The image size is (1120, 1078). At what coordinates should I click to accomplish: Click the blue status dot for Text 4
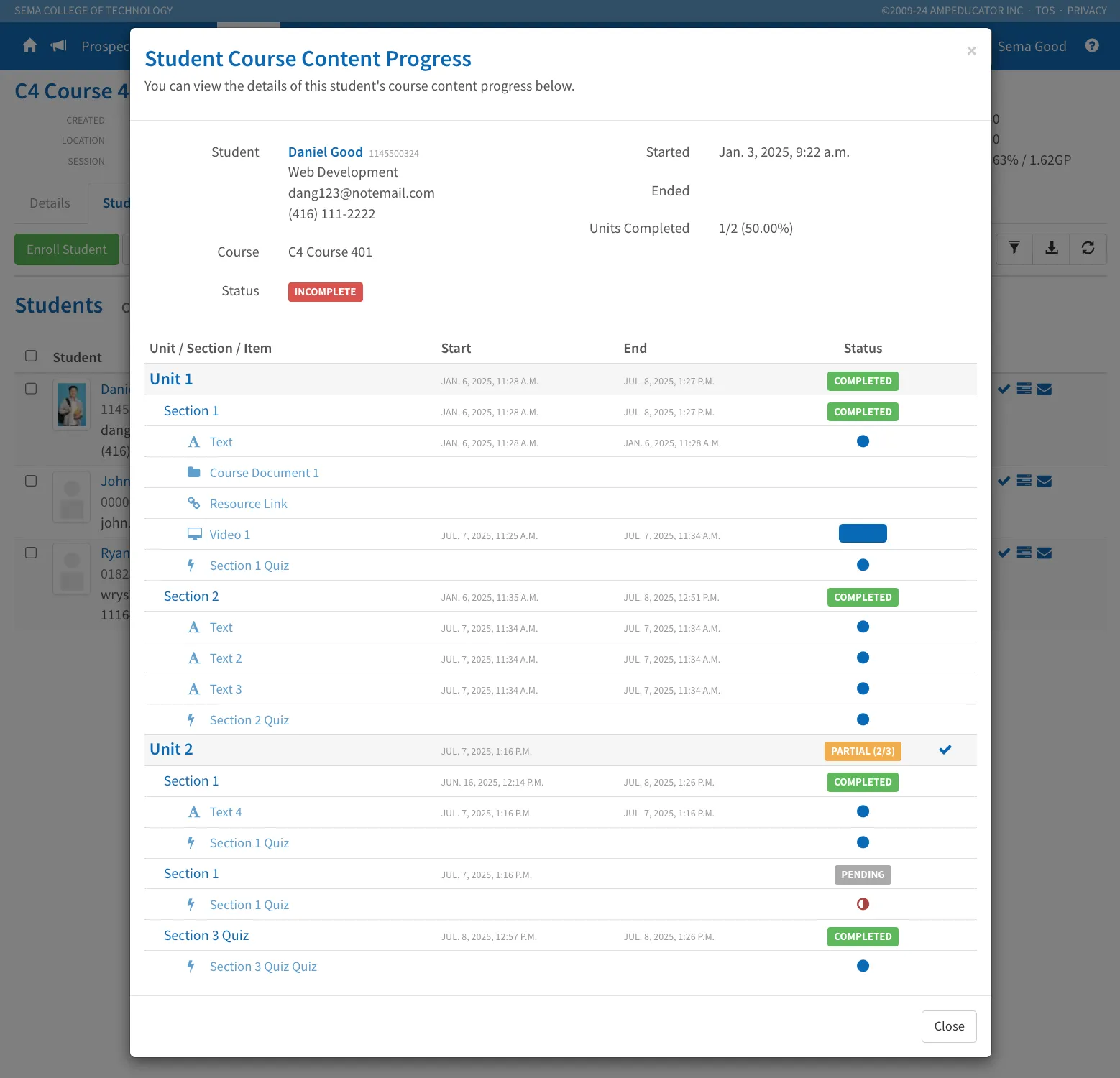863,811
